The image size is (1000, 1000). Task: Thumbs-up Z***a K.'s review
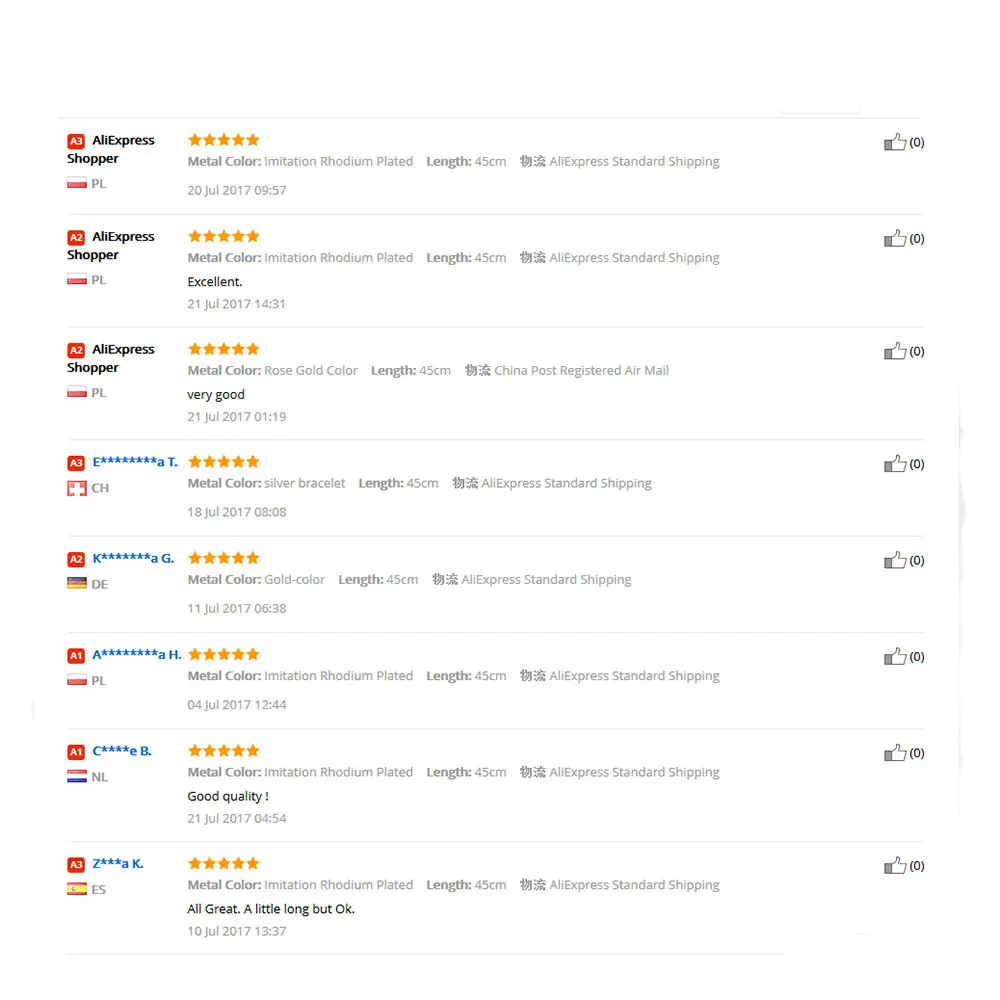pyautogui.click(x=895, y=865)
